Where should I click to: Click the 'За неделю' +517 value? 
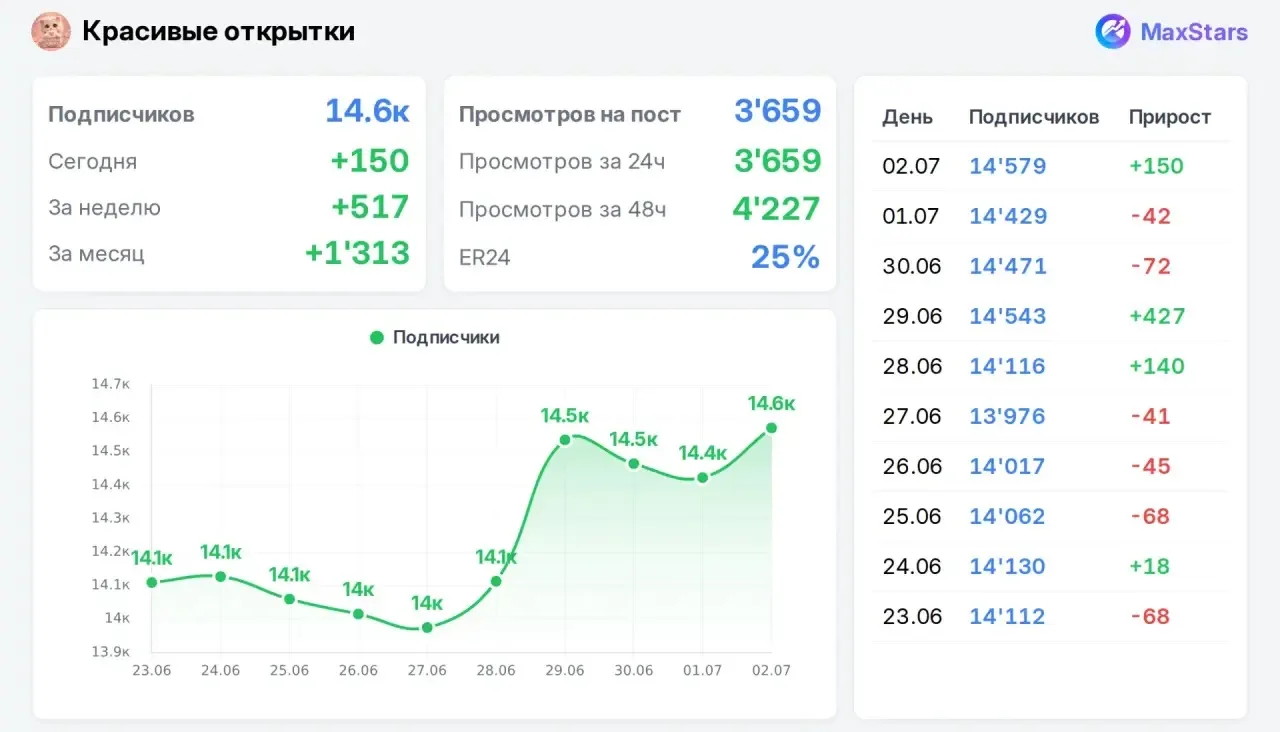(370, 207)
